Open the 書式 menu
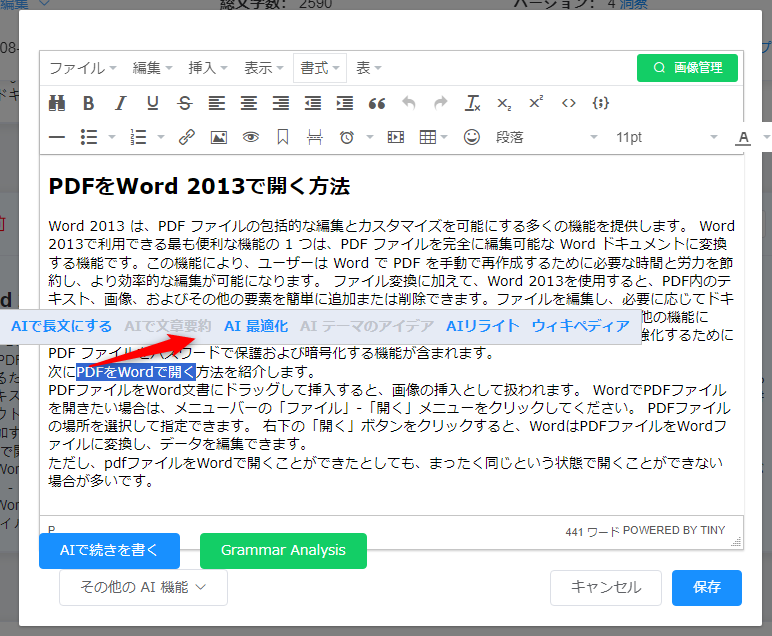The height and width of the screenshot is (636, 772). [x=320, y=68]
